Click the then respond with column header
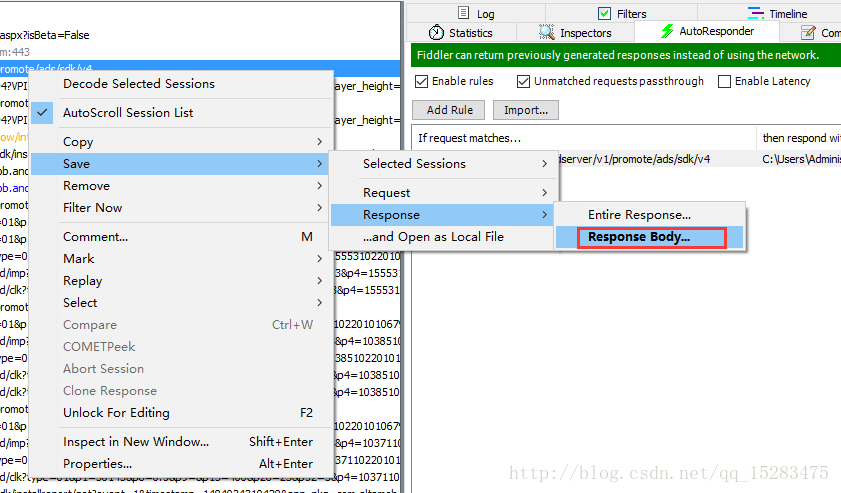 [x=801, y=138]
